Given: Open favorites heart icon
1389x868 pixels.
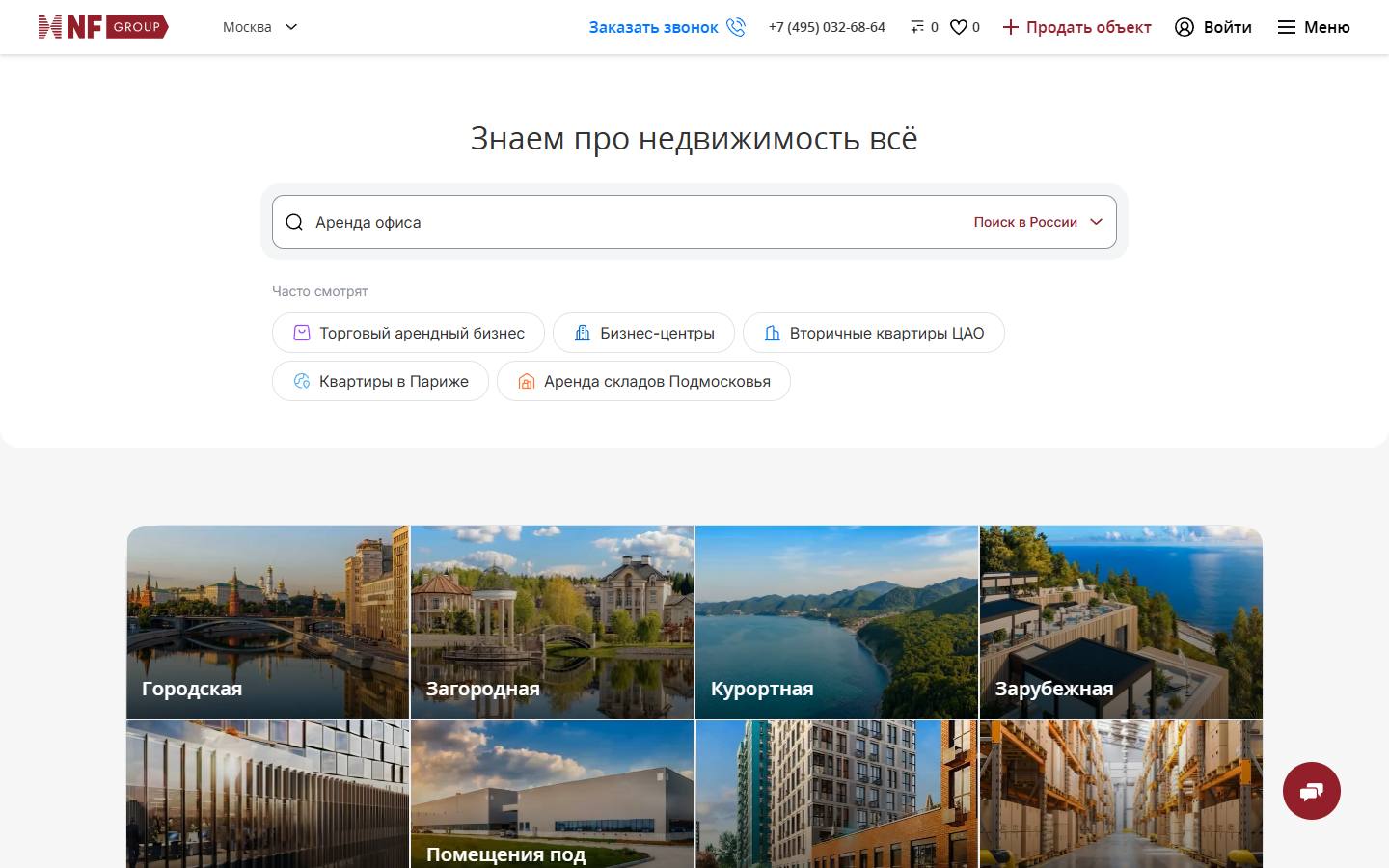Looking at the screenshot, I should pyautogui.click(x=958, y=27).
